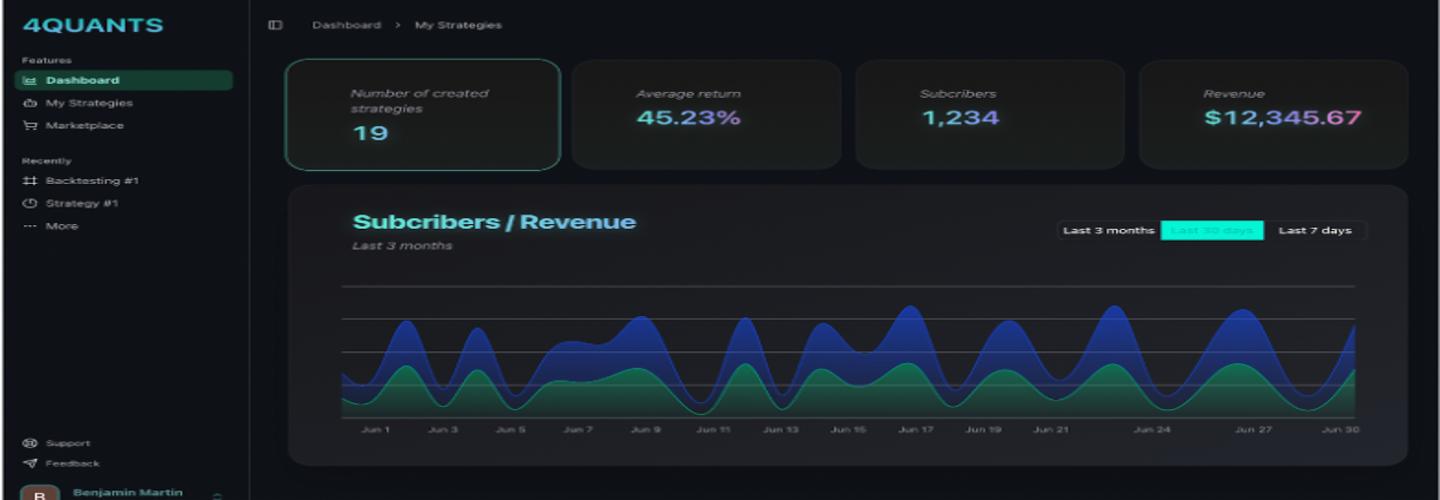Select the Last 7 days range

(x=1315, y=231)
